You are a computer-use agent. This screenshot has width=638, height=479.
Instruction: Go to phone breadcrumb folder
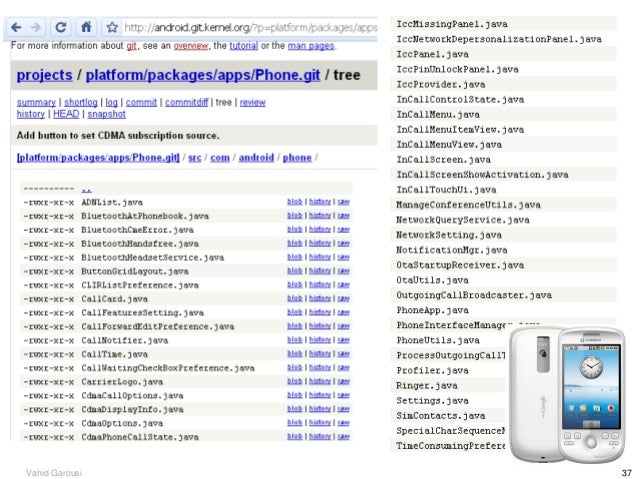click(x=297, y=157)
